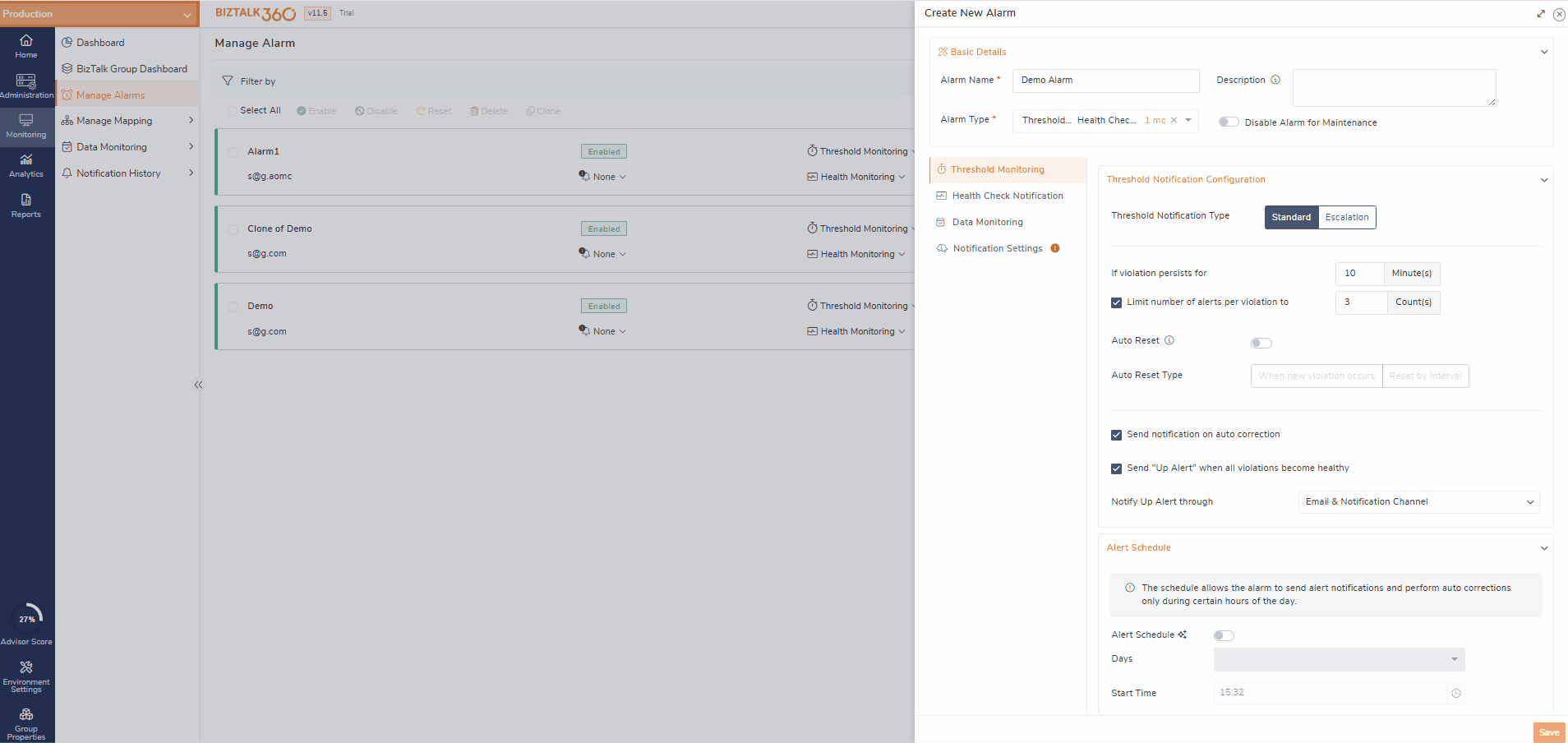Collapse the Alert Schedule section
This screenshot has width=1568, height=743.
[1543, 548]
